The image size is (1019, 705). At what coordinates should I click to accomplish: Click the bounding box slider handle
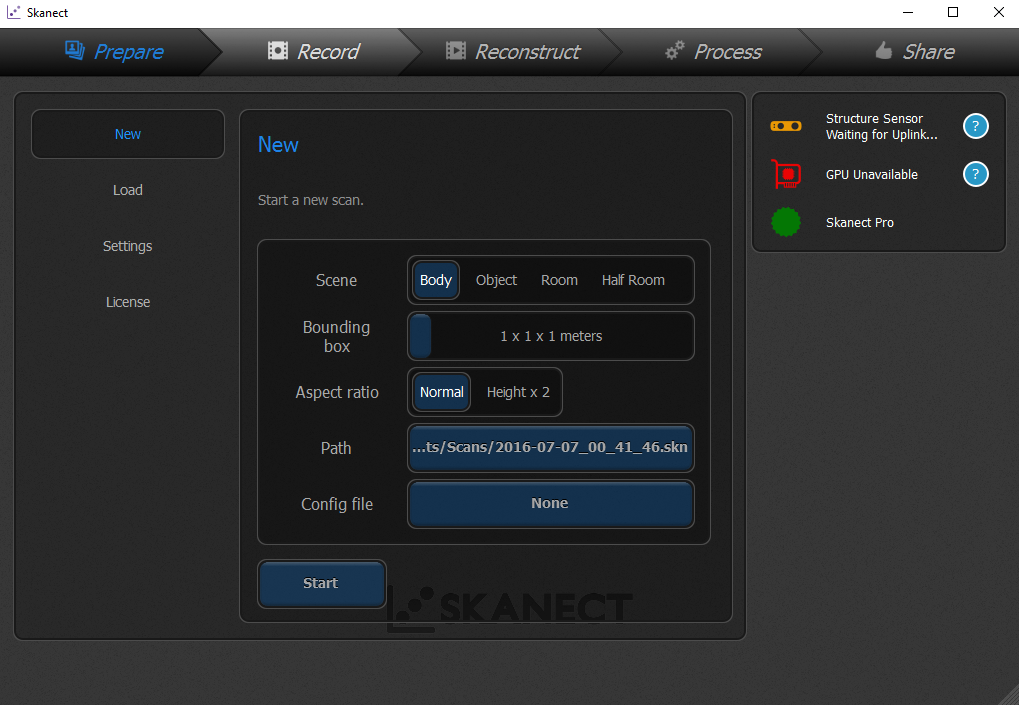[420, 336]
